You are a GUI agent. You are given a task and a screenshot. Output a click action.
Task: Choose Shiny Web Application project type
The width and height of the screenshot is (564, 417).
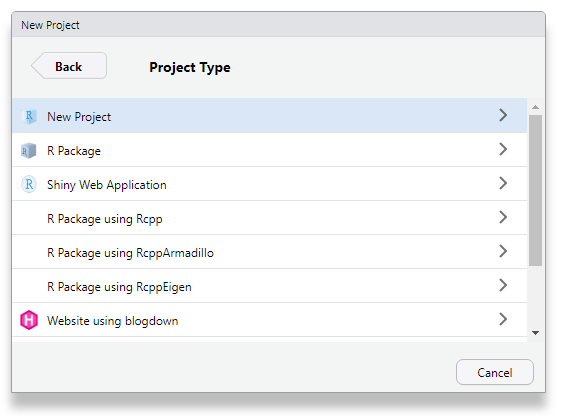tap(269, 184)
